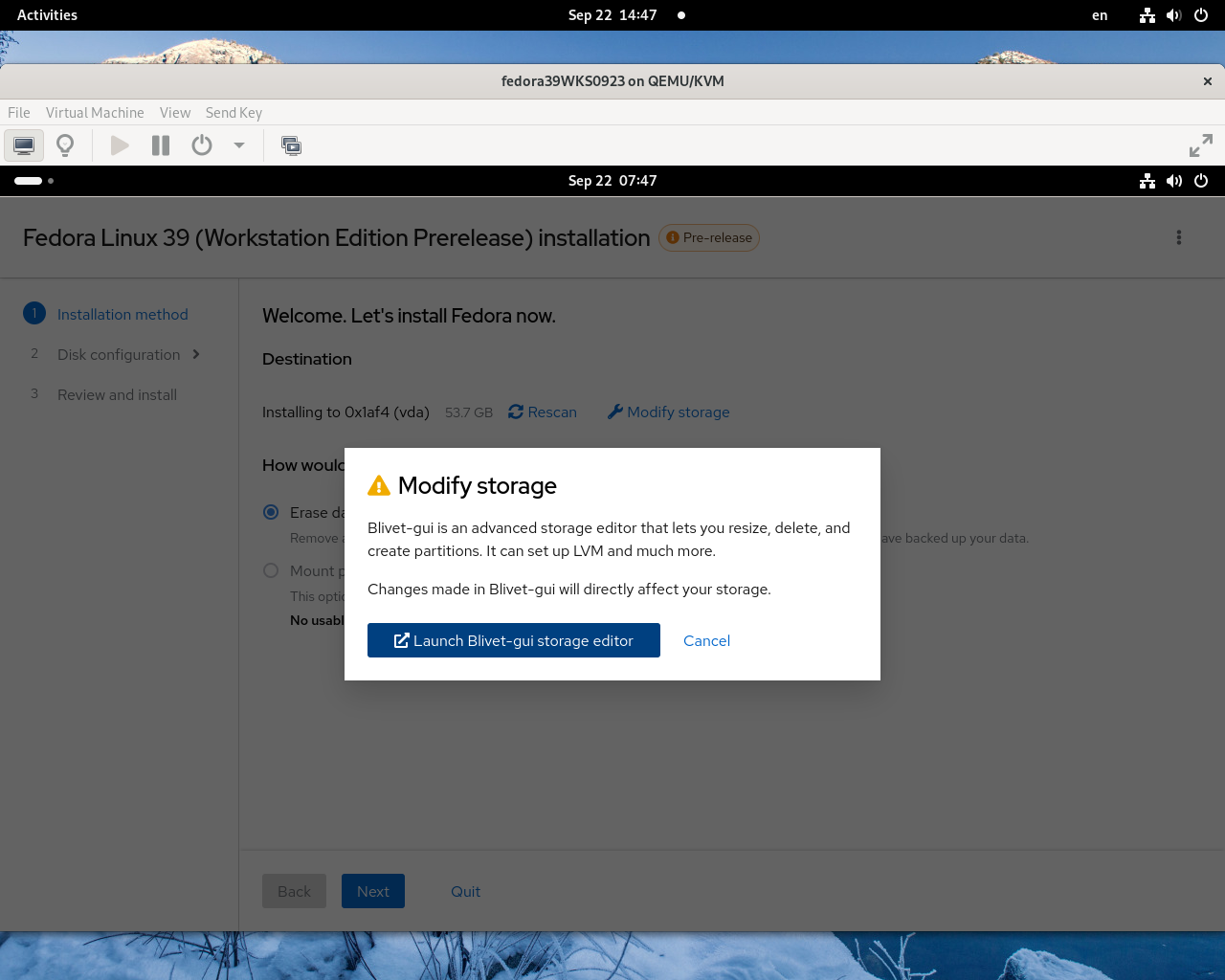This screenshot has height=980, width=1225.
Task: Expand Disk configuration chevron
Action: [x=196, y=354]
